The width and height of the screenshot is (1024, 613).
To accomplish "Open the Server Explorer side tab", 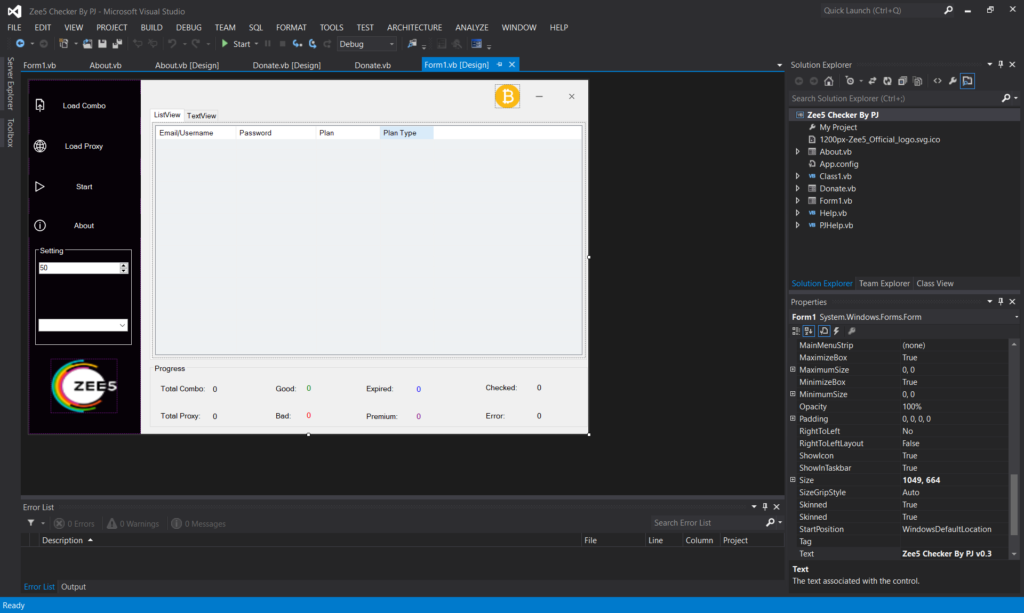I will [10, 84].
